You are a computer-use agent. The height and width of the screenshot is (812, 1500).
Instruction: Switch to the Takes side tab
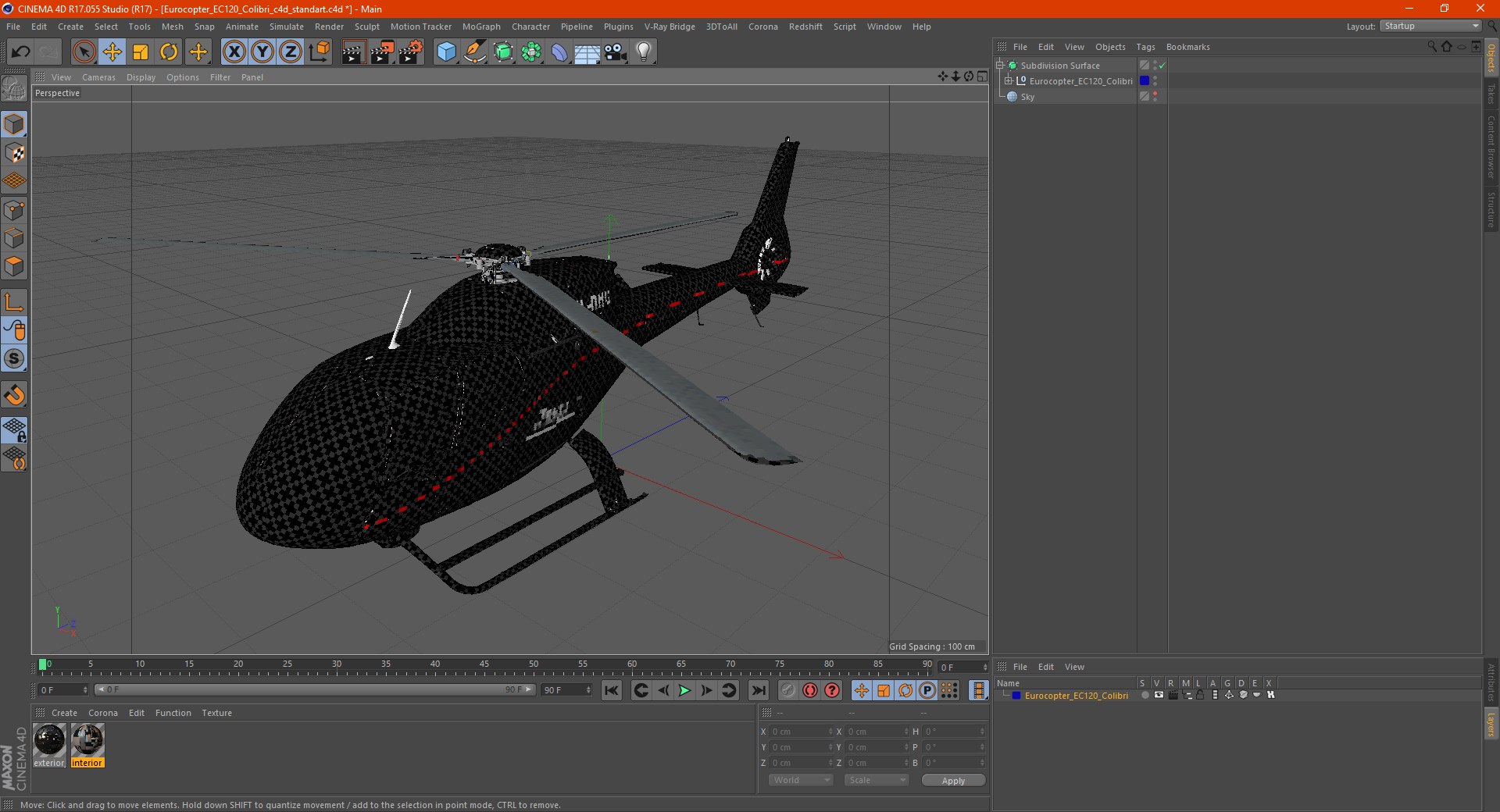coord(1491,94)
